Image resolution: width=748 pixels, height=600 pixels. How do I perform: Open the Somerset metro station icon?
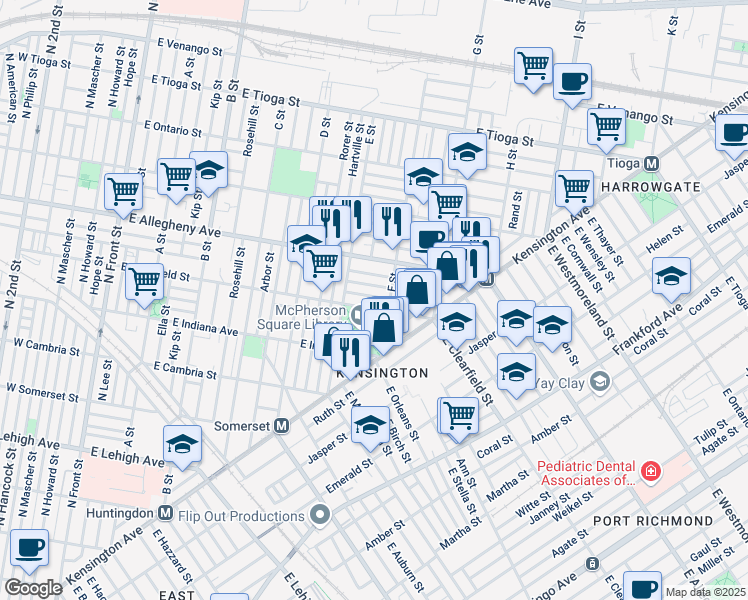[282, 426]
